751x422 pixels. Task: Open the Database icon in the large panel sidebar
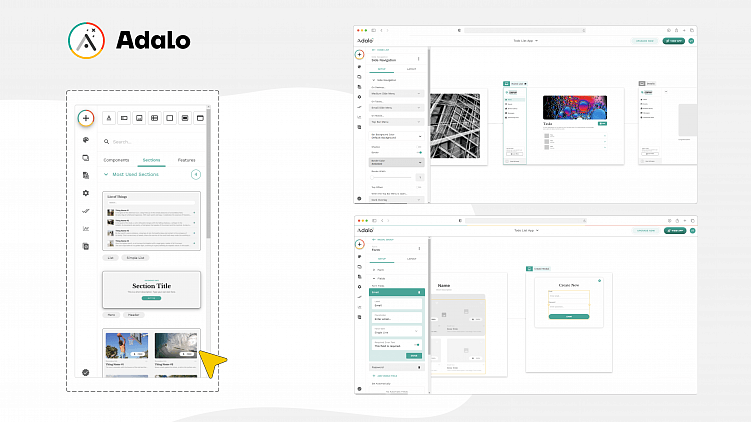(86, 175)
